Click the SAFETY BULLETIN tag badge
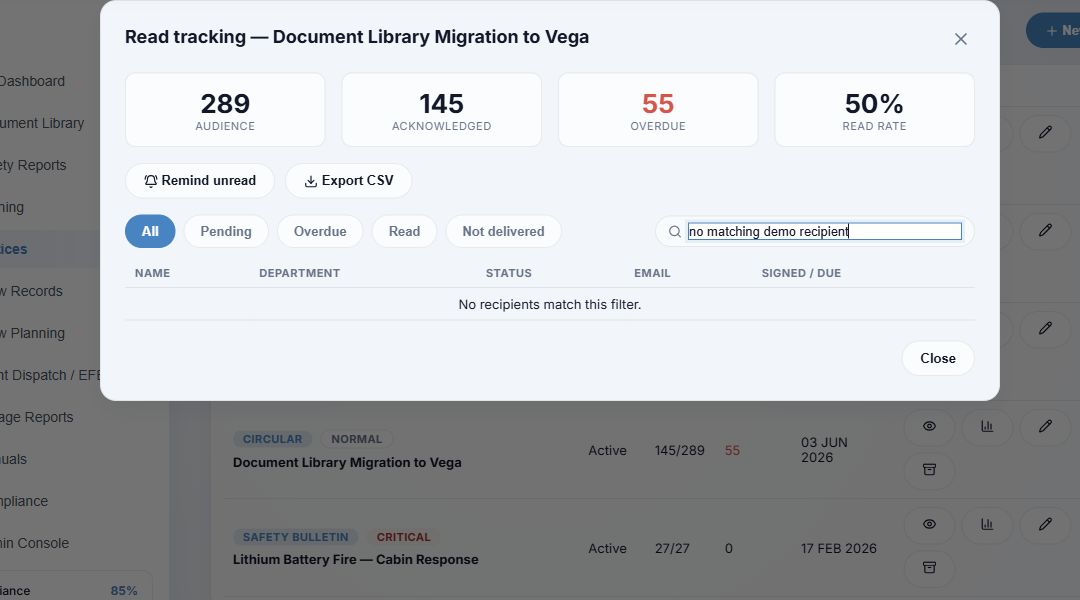1080x600 pixels. pos(295,537)
